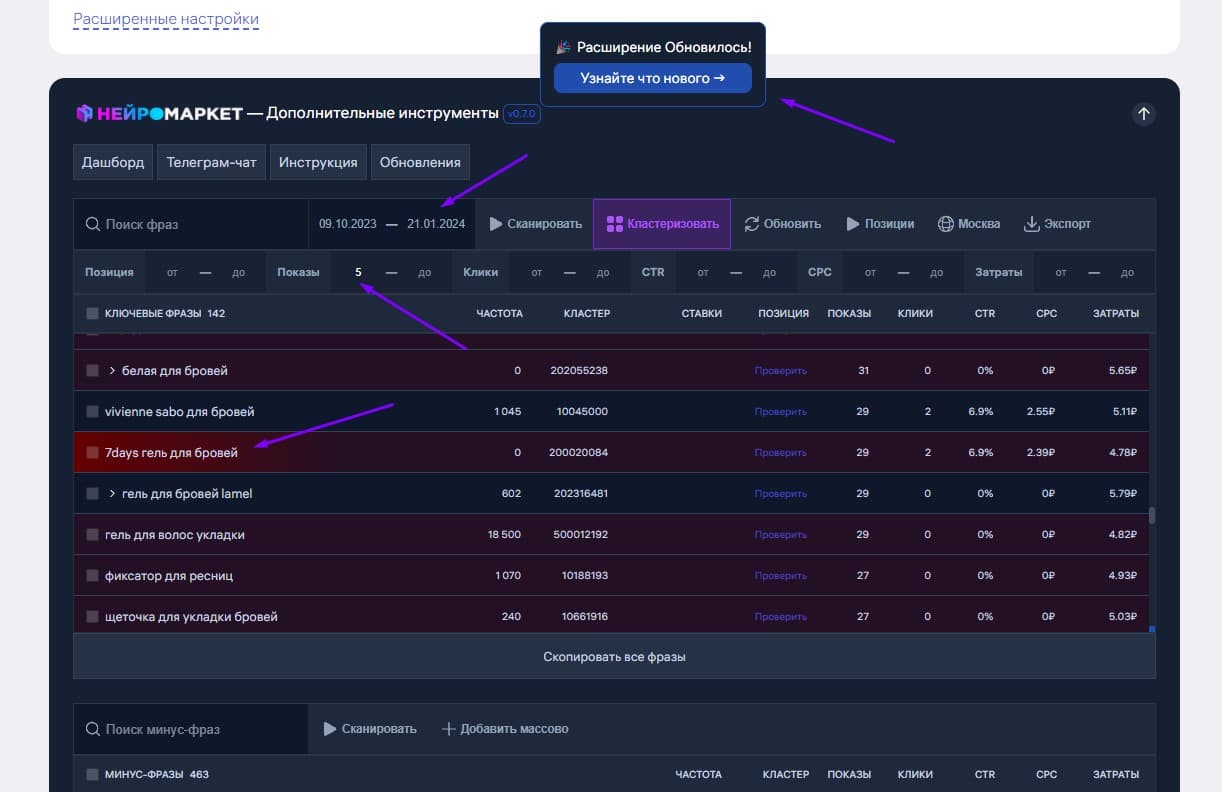Check positions via the Позиции button
Viewport: 1222px width, 792px height.
tap(880, 224)
